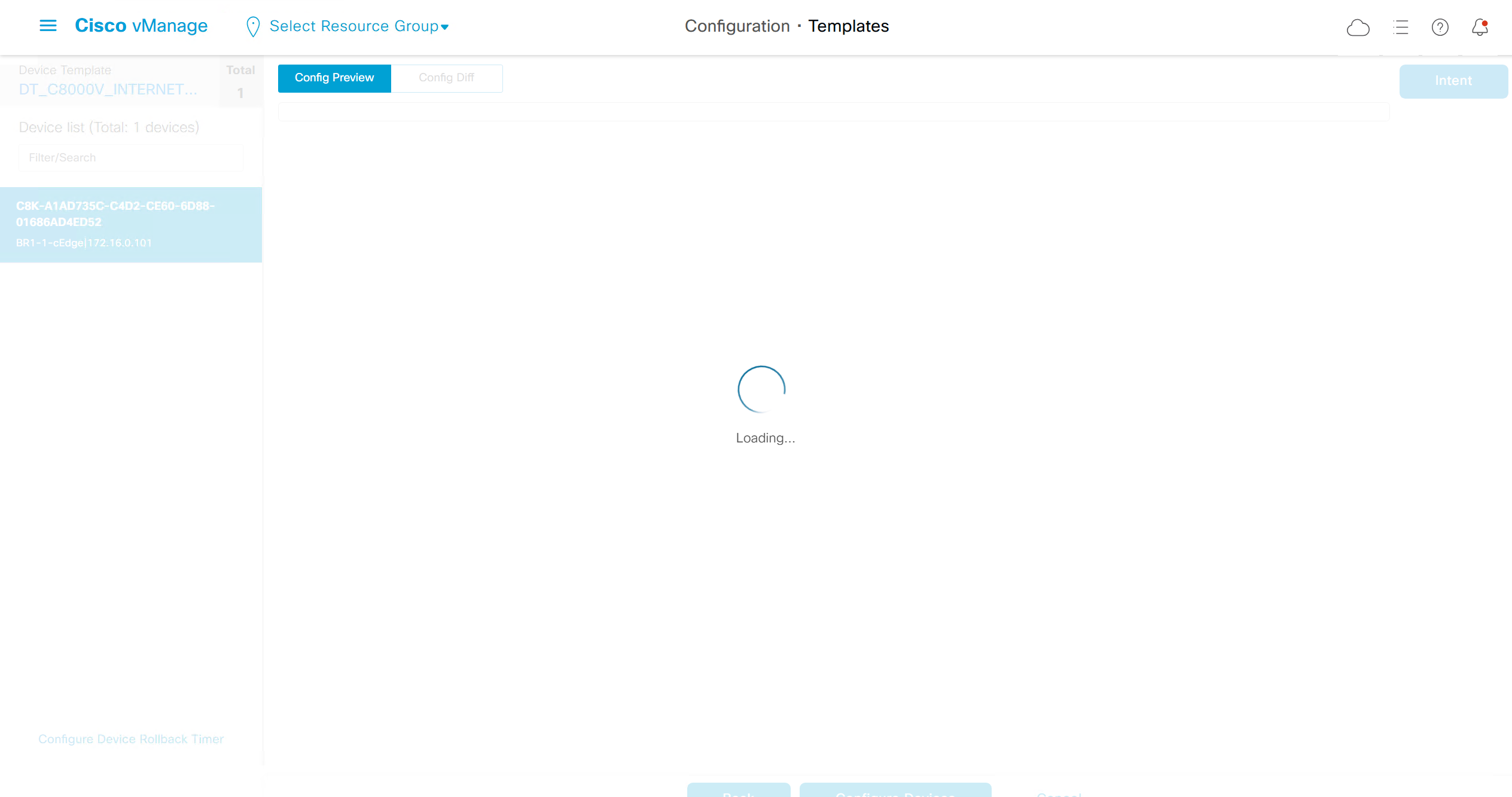The width and height of the screenshot is (1512, 797).
Task: Click the loading spinner
Action: [x=761, y=389]
